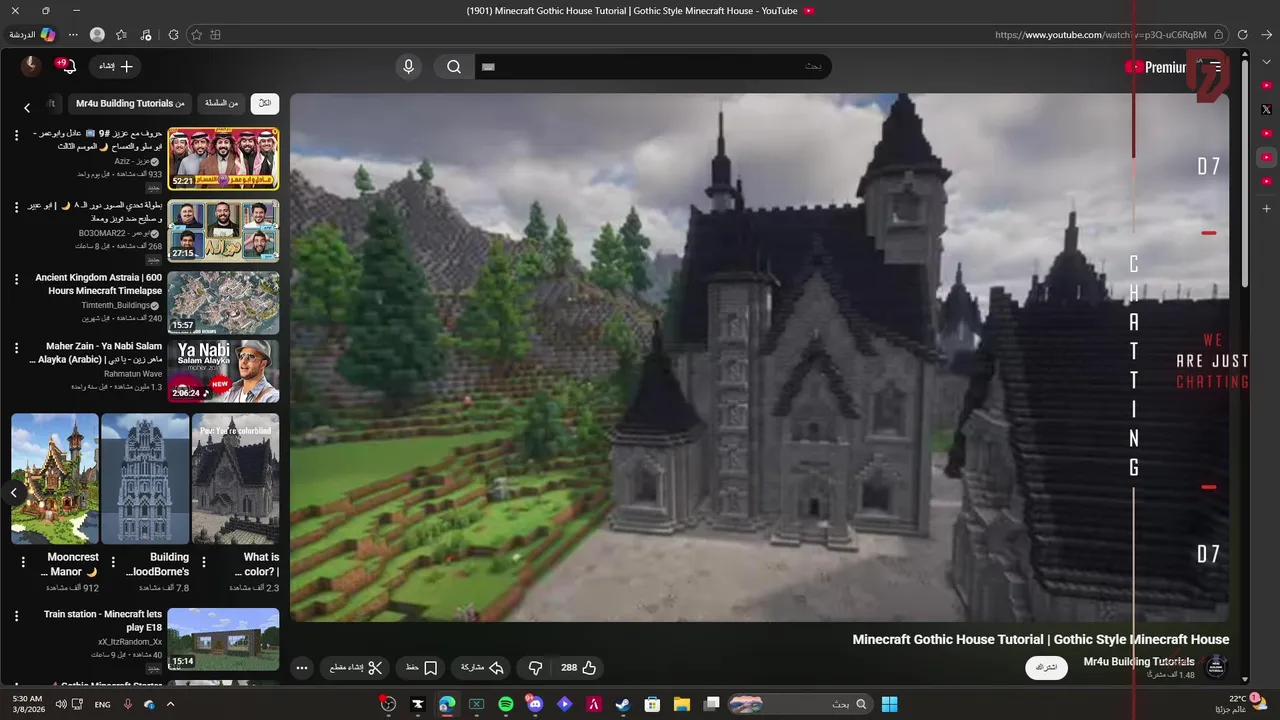Open the YouTube account avatar menu
1280x720 pixels.
pyautogui.click(x=31, y=66)
